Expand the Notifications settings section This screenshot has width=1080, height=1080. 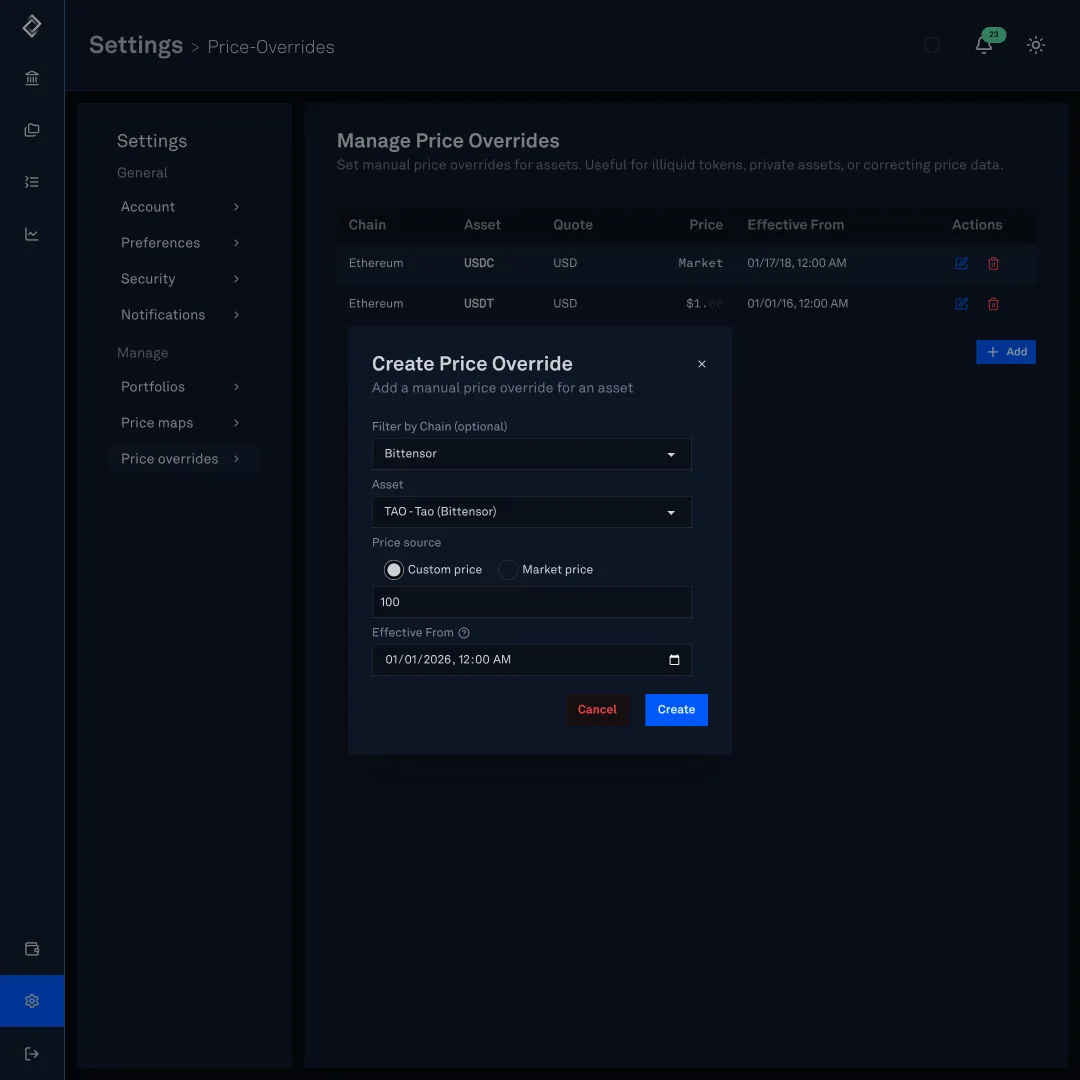(162, 314)
